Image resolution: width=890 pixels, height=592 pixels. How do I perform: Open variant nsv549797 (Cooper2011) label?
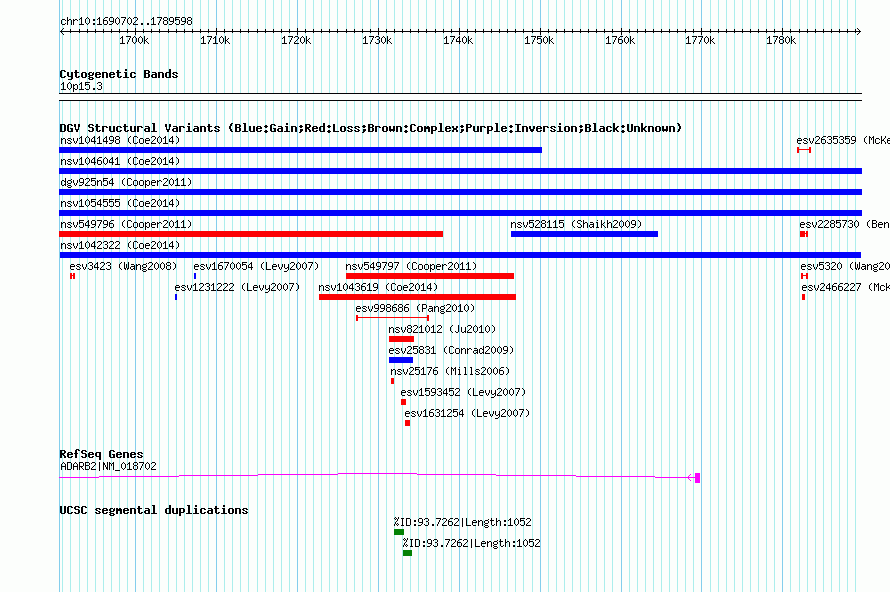click(x=411, y=266)
